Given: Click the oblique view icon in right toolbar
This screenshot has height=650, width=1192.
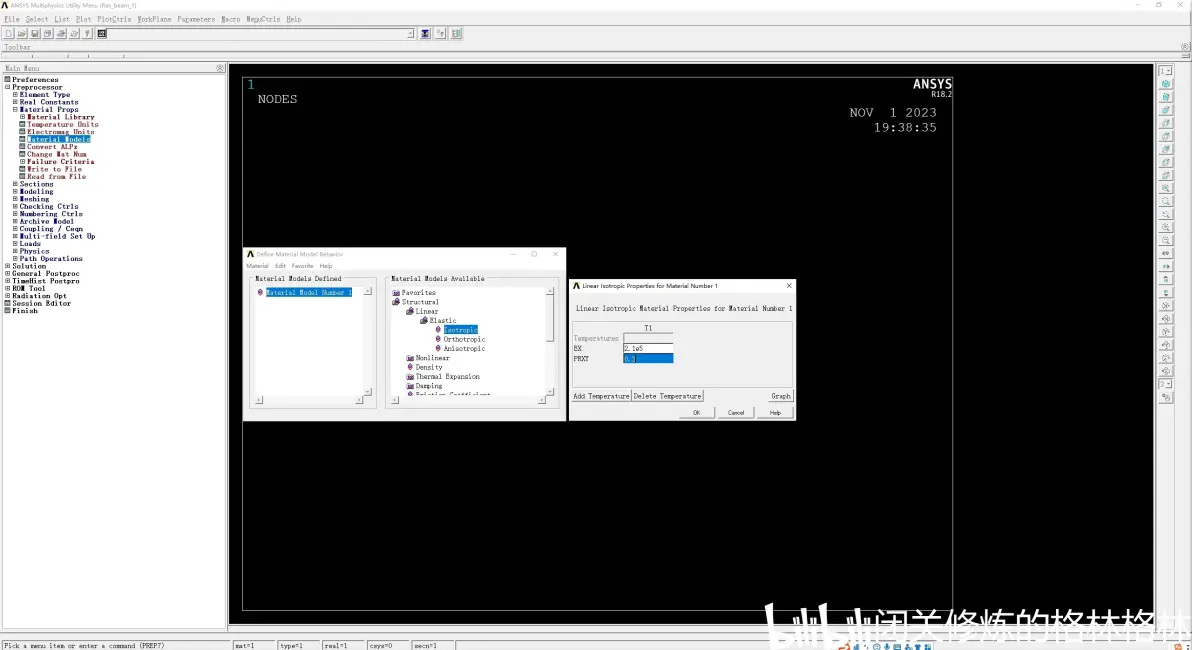Looking at the screenshot, I should pyautogui.click(x=1165, y=97).
